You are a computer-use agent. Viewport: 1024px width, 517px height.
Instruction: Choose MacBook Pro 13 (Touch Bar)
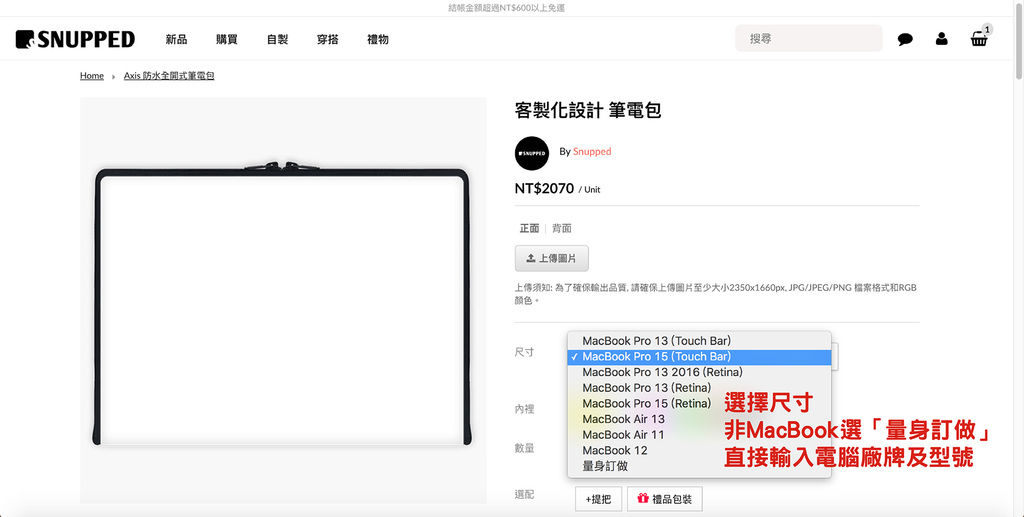coord(699,341)
